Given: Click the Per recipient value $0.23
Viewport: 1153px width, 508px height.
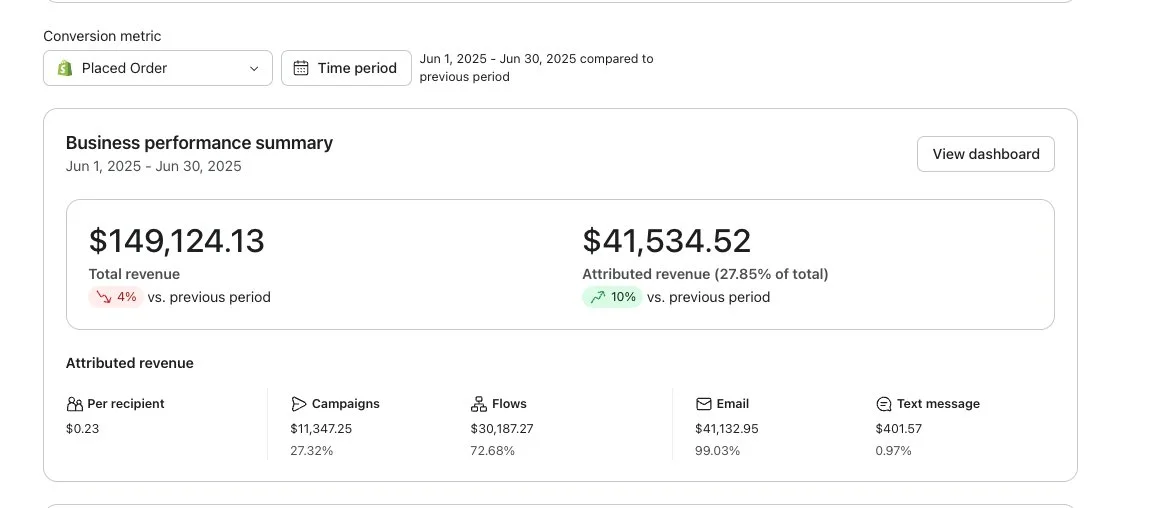Looking at the screenshot, I should [82, 429].
